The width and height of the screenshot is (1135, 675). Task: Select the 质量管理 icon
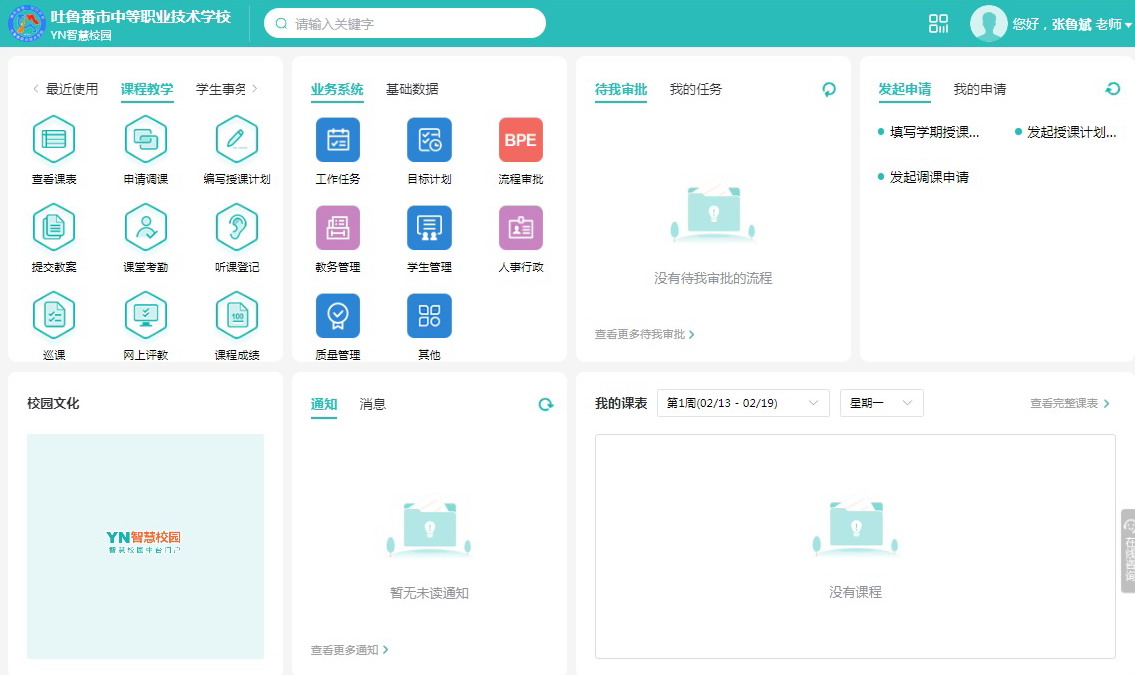tap(338, 315)
